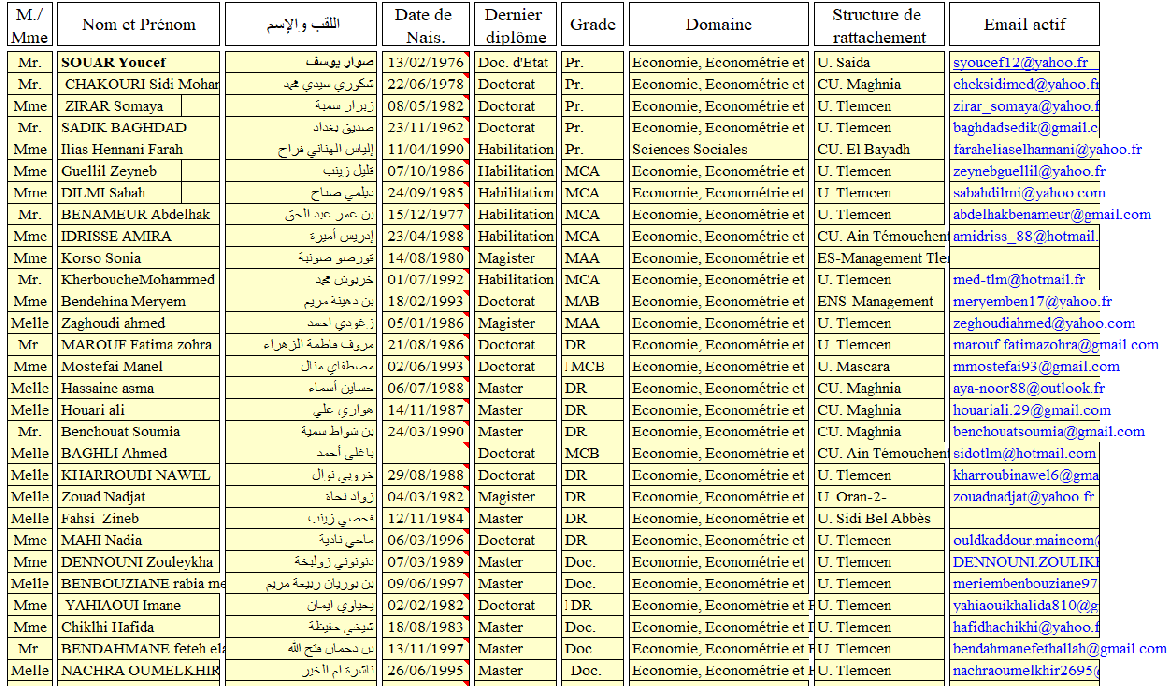Viewport: 1171px width, 686px height.
Task: Click the 'Nom et Prénom' column header
Action: click(138, 25)
